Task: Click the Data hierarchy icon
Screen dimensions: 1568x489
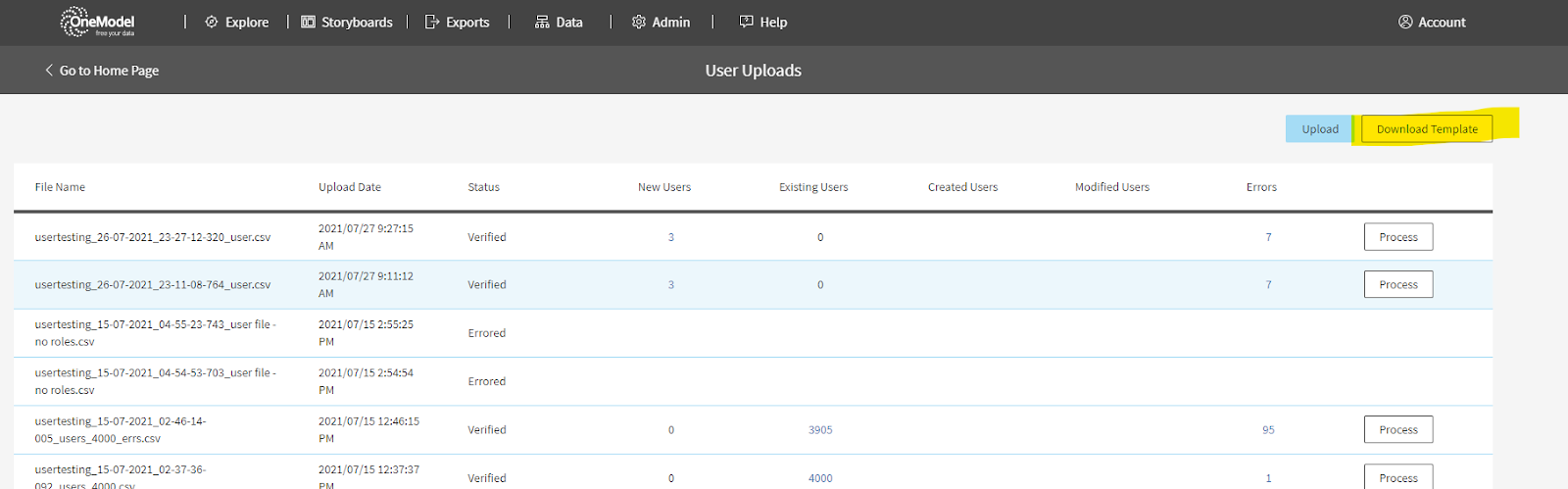Action: 542,22
